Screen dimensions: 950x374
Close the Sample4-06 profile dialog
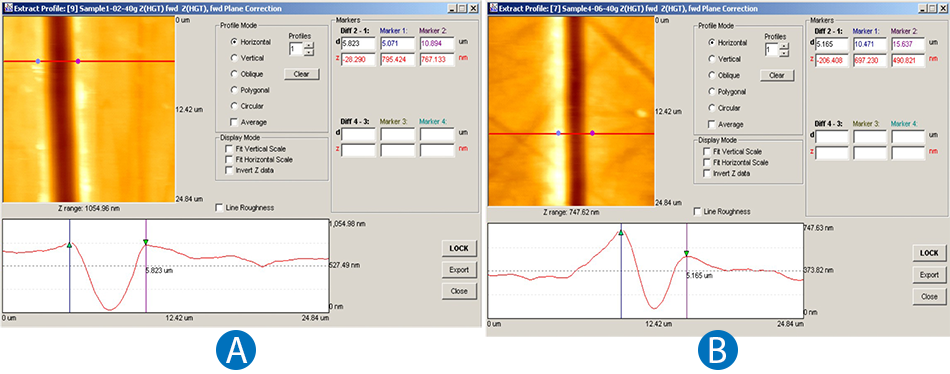tap(929, 296)
